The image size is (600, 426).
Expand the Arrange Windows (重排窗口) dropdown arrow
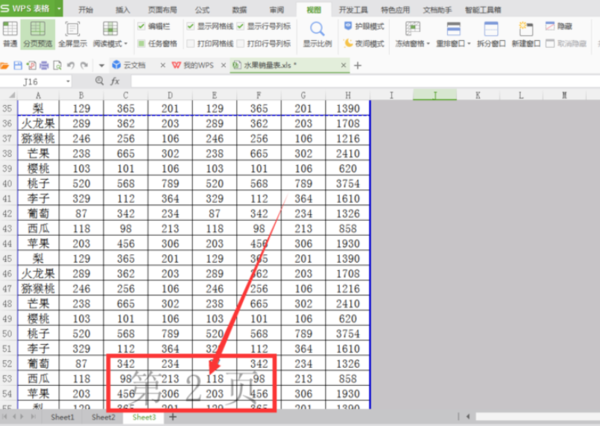[468, 44]
